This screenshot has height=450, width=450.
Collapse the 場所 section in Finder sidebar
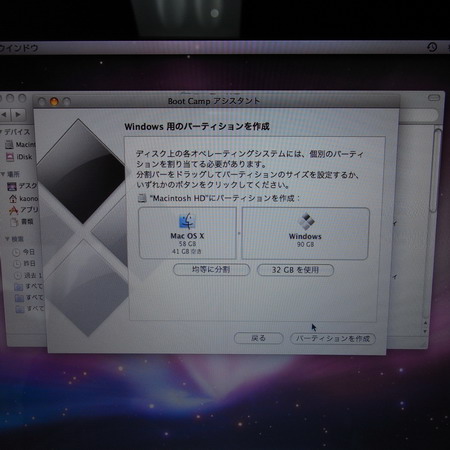tap(3, 174)
